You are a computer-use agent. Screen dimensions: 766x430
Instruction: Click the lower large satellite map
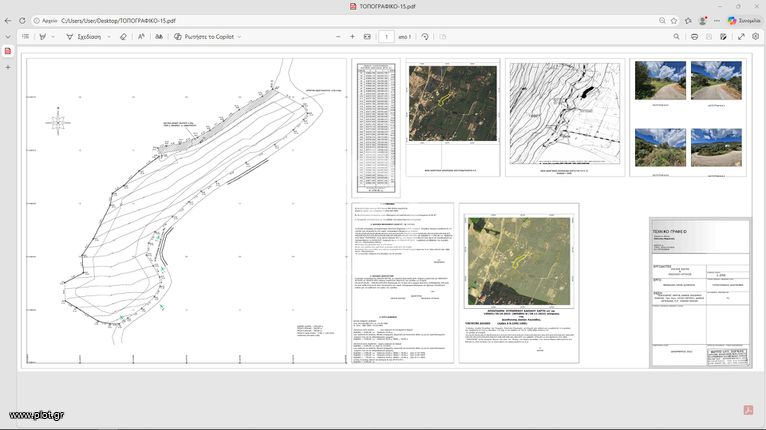pyautogui.click(x=519, y=261)
